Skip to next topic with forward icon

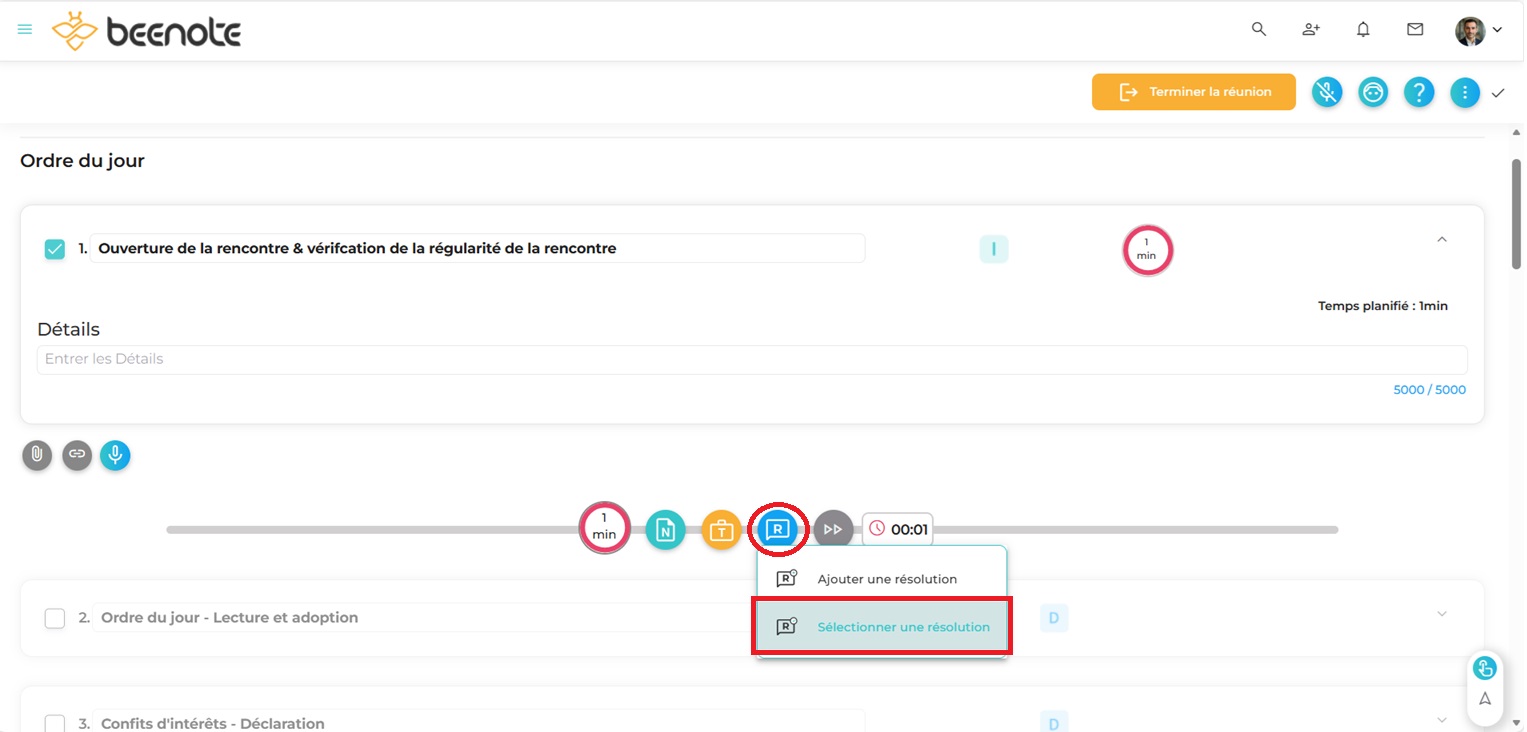[x=832, y=530]
